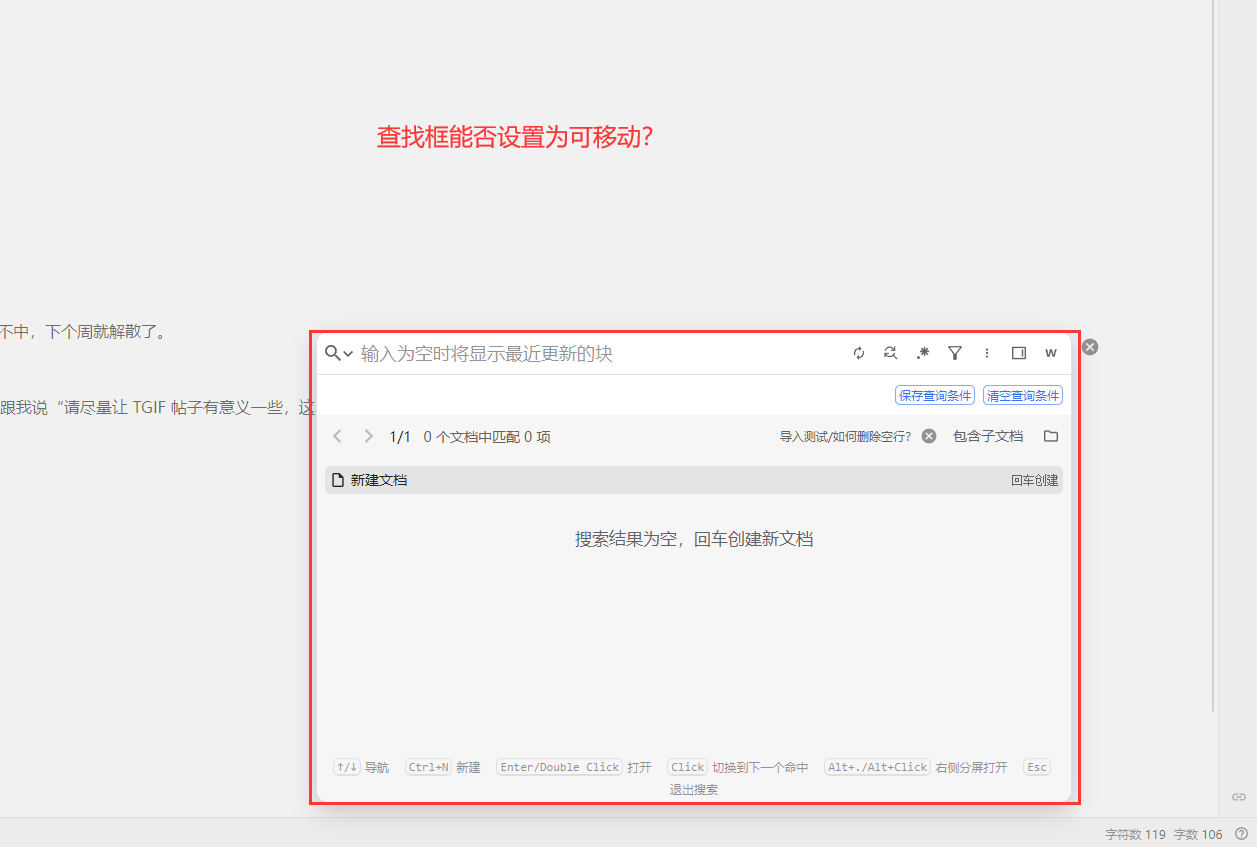Go to previous results page arrow
Image resolution: width=1257 pixels, height=847 pixels.
tap(337, 436)
